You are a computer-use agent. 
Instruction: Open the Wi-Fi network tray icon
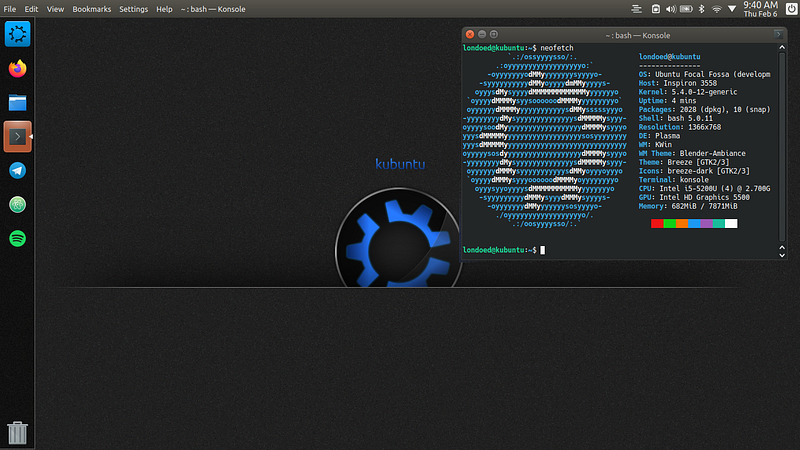717,9
